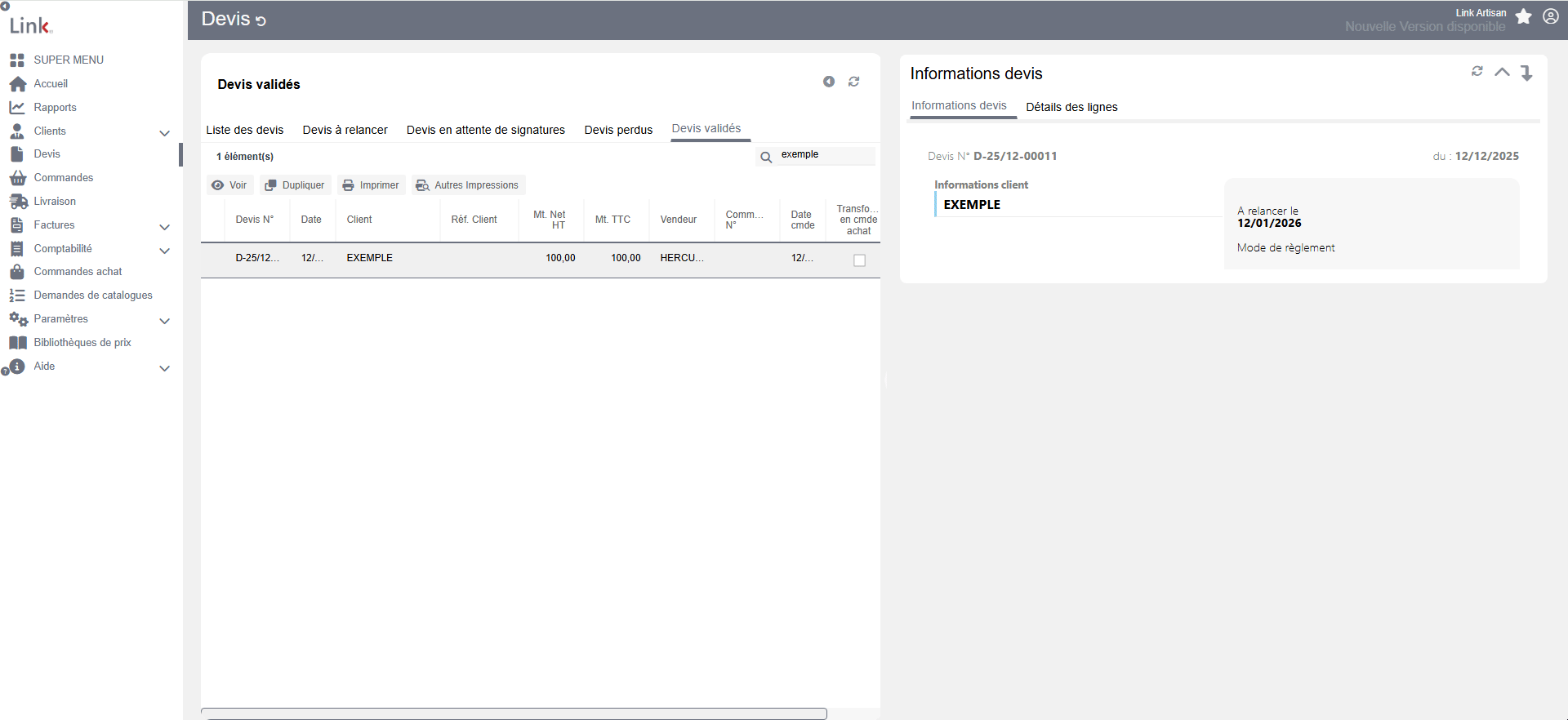Select the Informations devis tab
The width and height of the screenshot is (1568, 720).
coord(959,105)
